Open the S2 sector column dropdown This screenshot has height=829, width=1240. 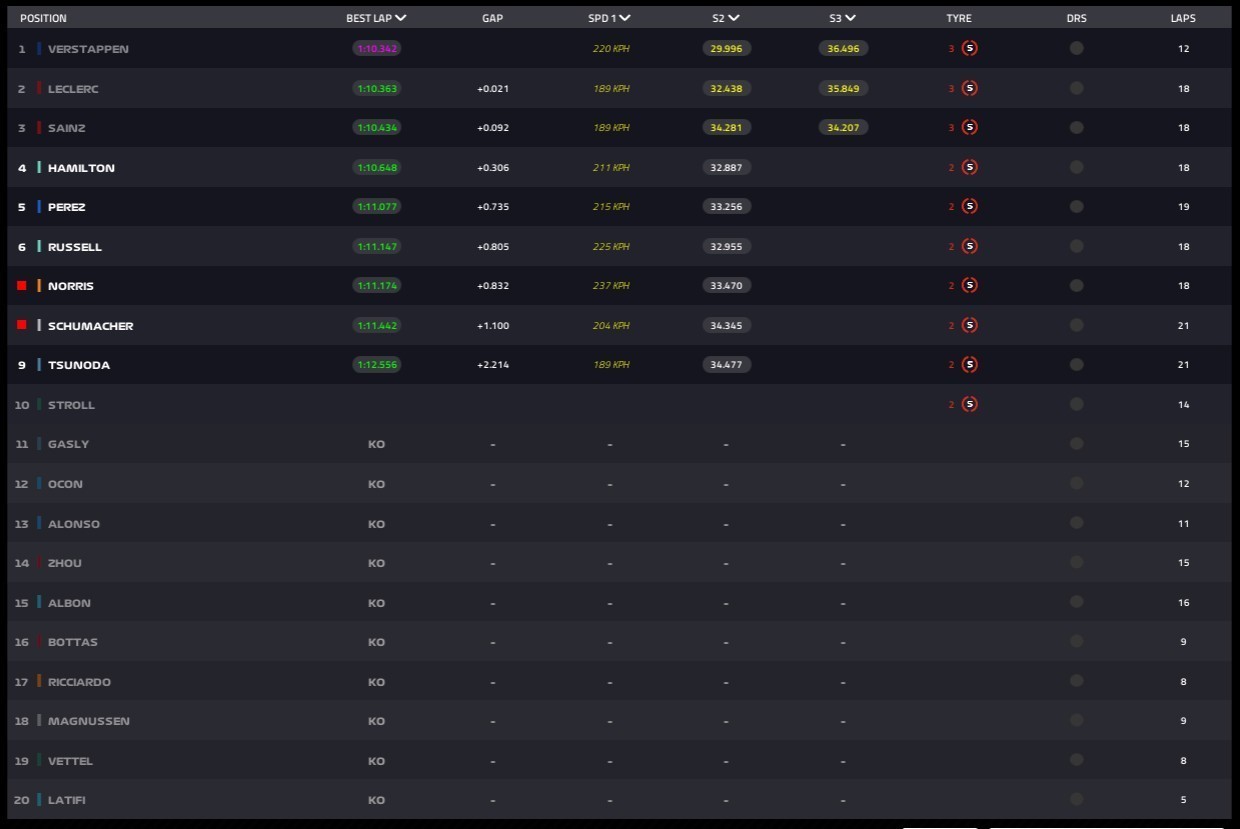[734, 18]
